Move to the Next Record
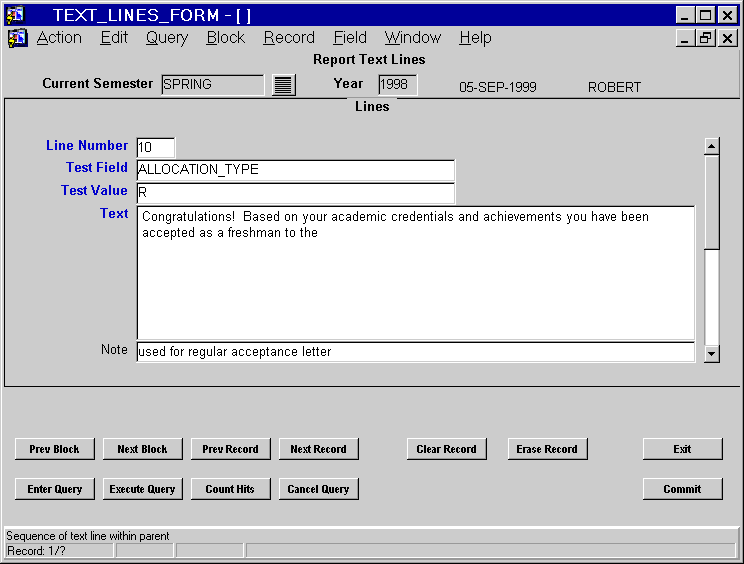 coord(318,449)
